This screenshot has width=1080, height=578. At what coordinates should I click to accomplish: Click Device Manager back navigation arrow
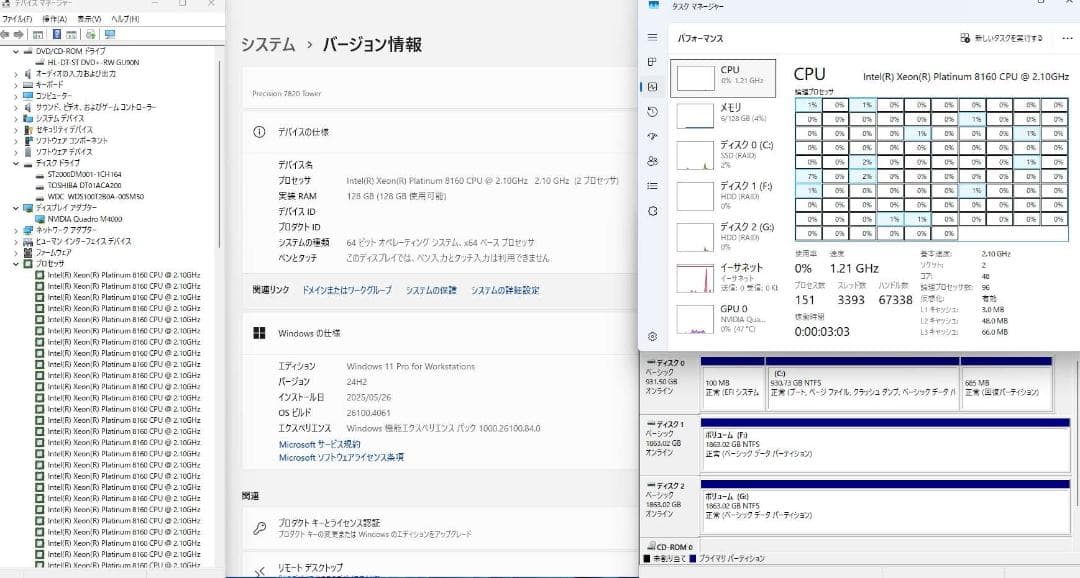coord(7,33)
